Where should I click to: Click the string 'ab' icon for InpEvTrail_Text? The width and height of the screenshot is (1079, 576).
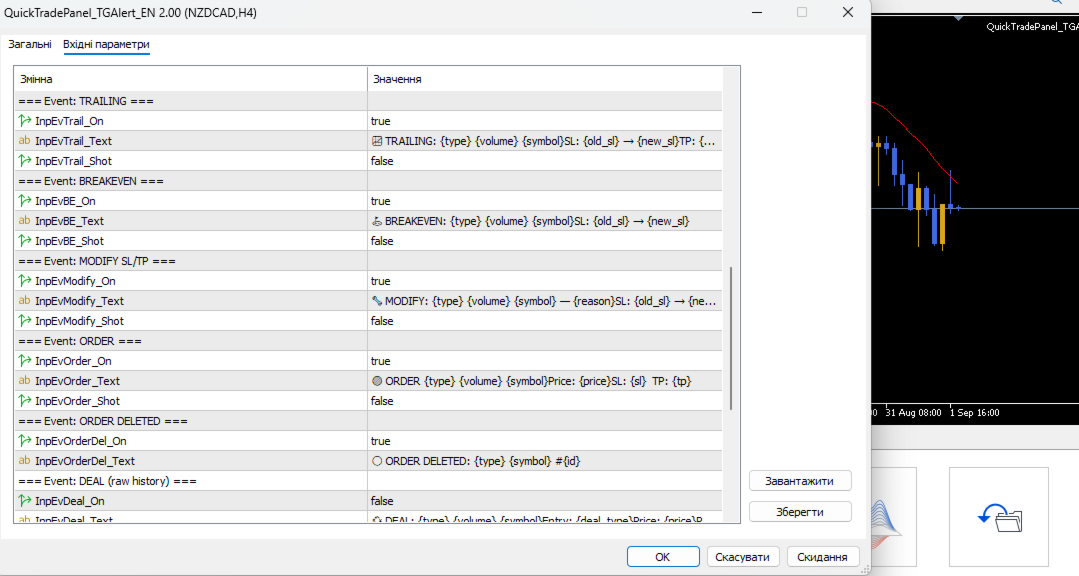(x=25, y=140)
